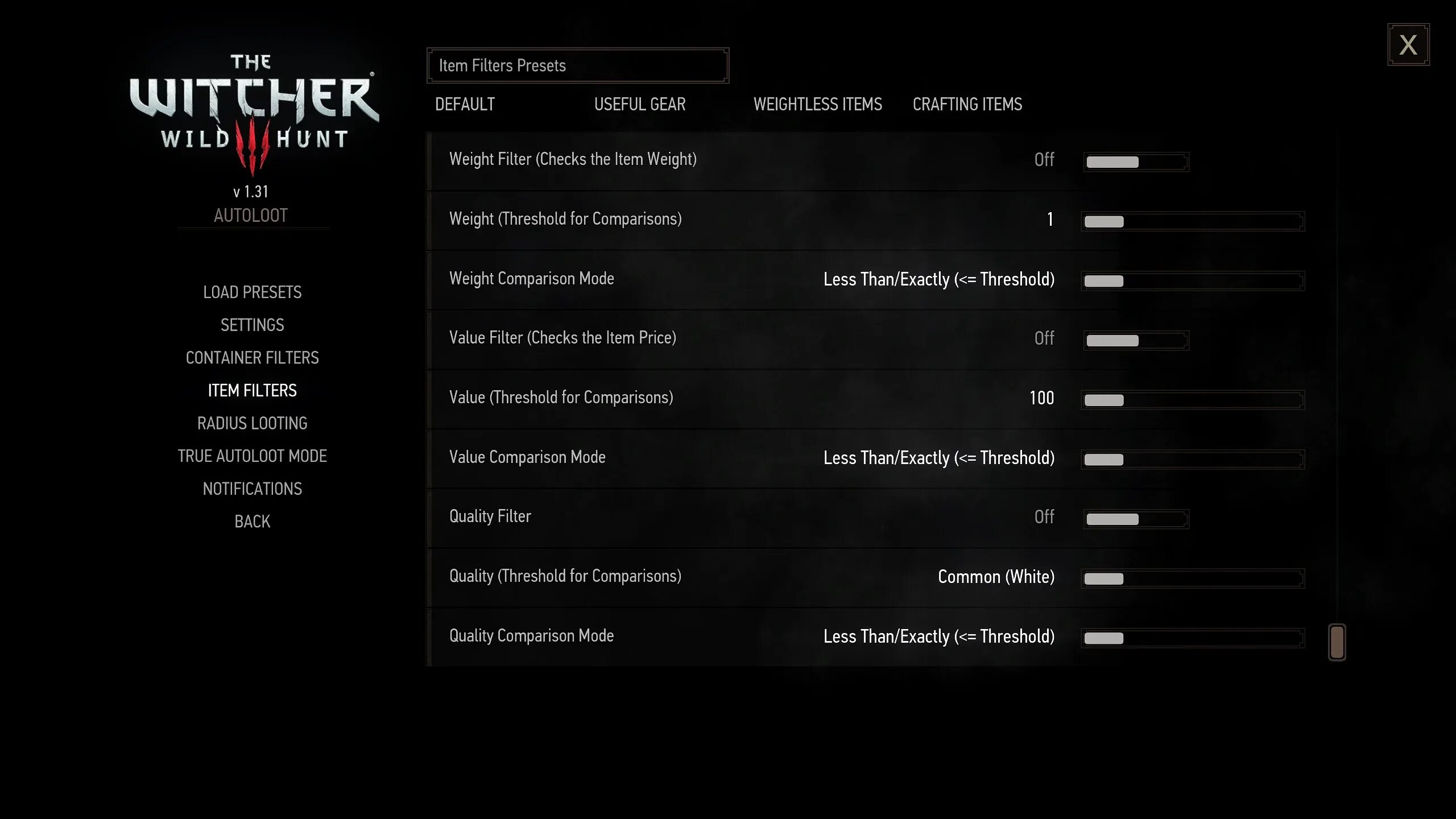Screen dimensions: 1456x819
Task: Click the ITEM FILTERS nav icon
Action: (x=252, y=390)
